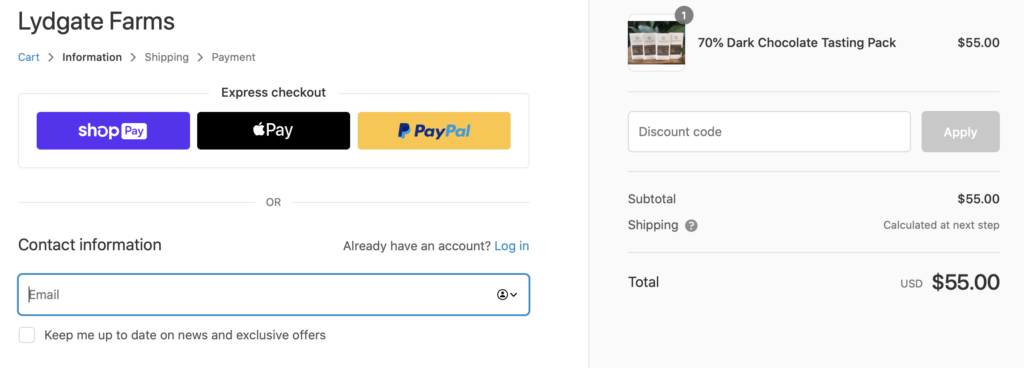This screenshot has height=368, width=1024.
Task: Choose Apple Pay express checkout
Action: [x=273, y=130]
